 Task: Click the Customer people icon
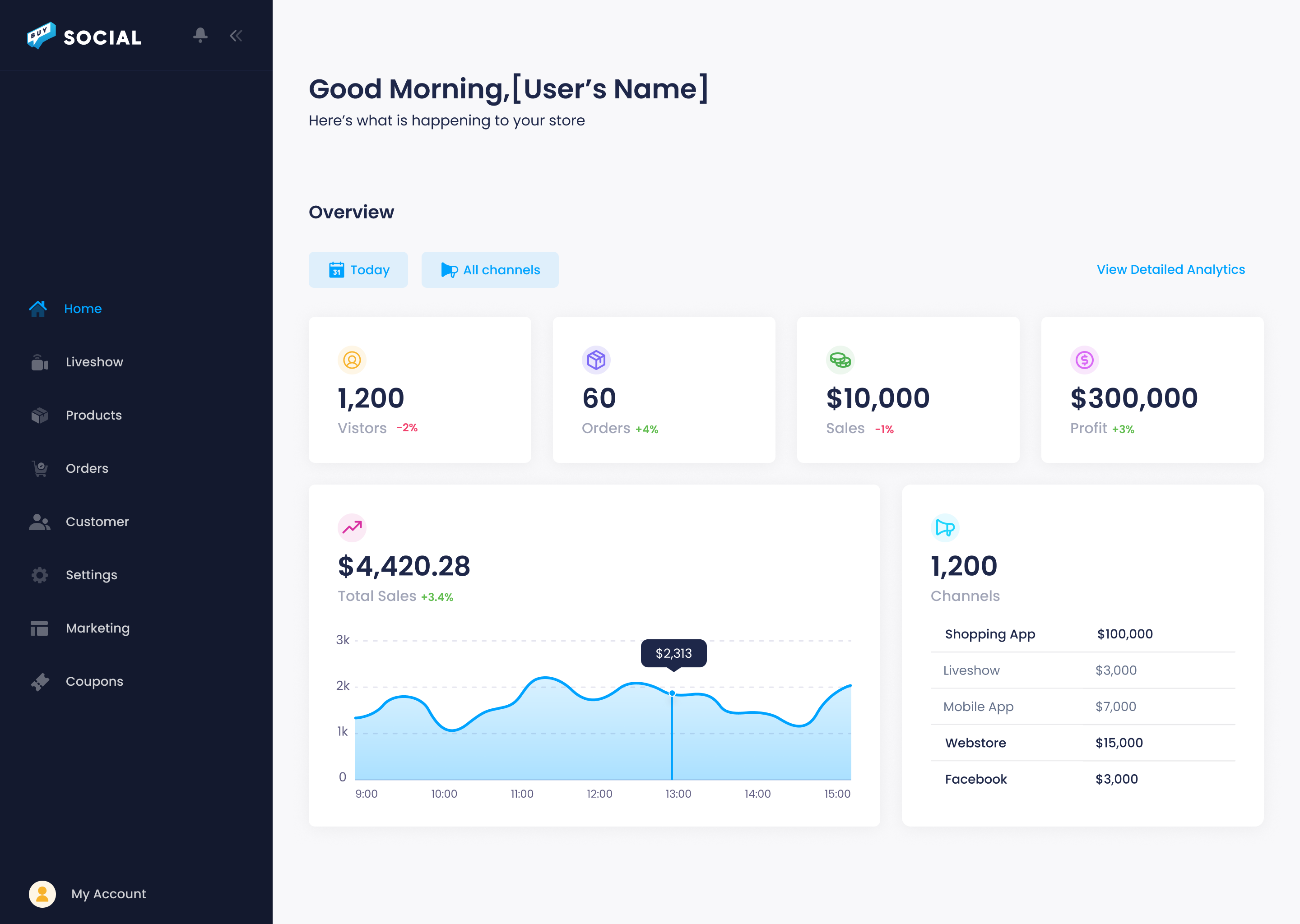pos(39,522)
